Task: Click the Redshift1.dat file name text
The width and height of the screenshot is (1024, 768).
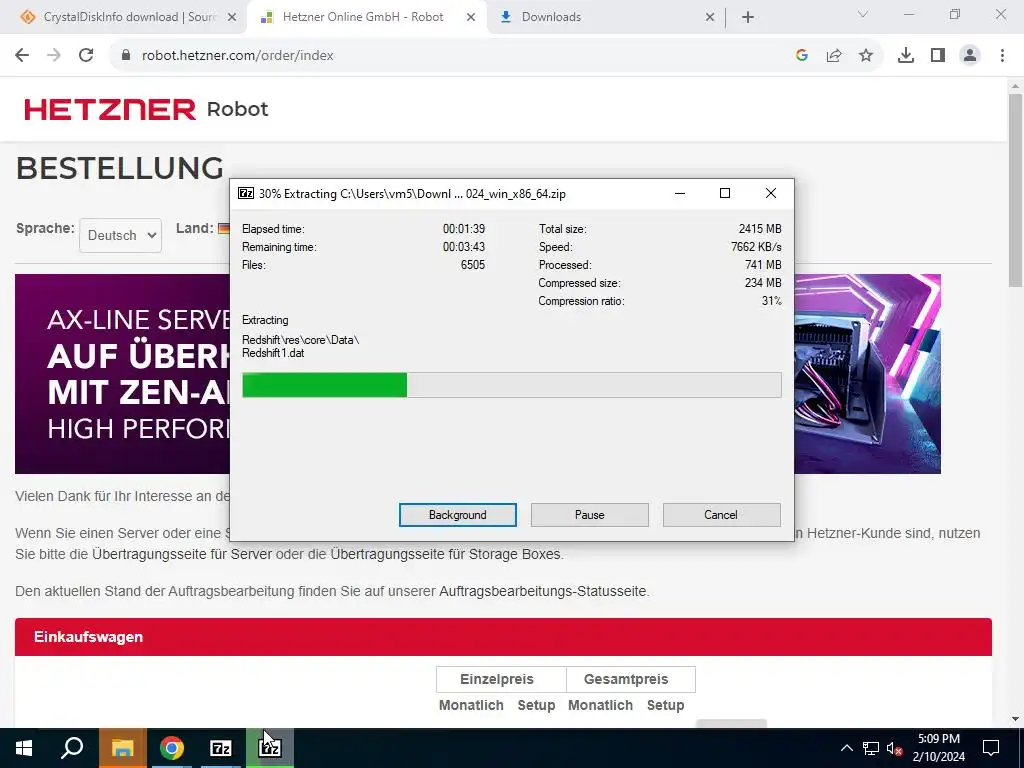Action: point(273,353)
